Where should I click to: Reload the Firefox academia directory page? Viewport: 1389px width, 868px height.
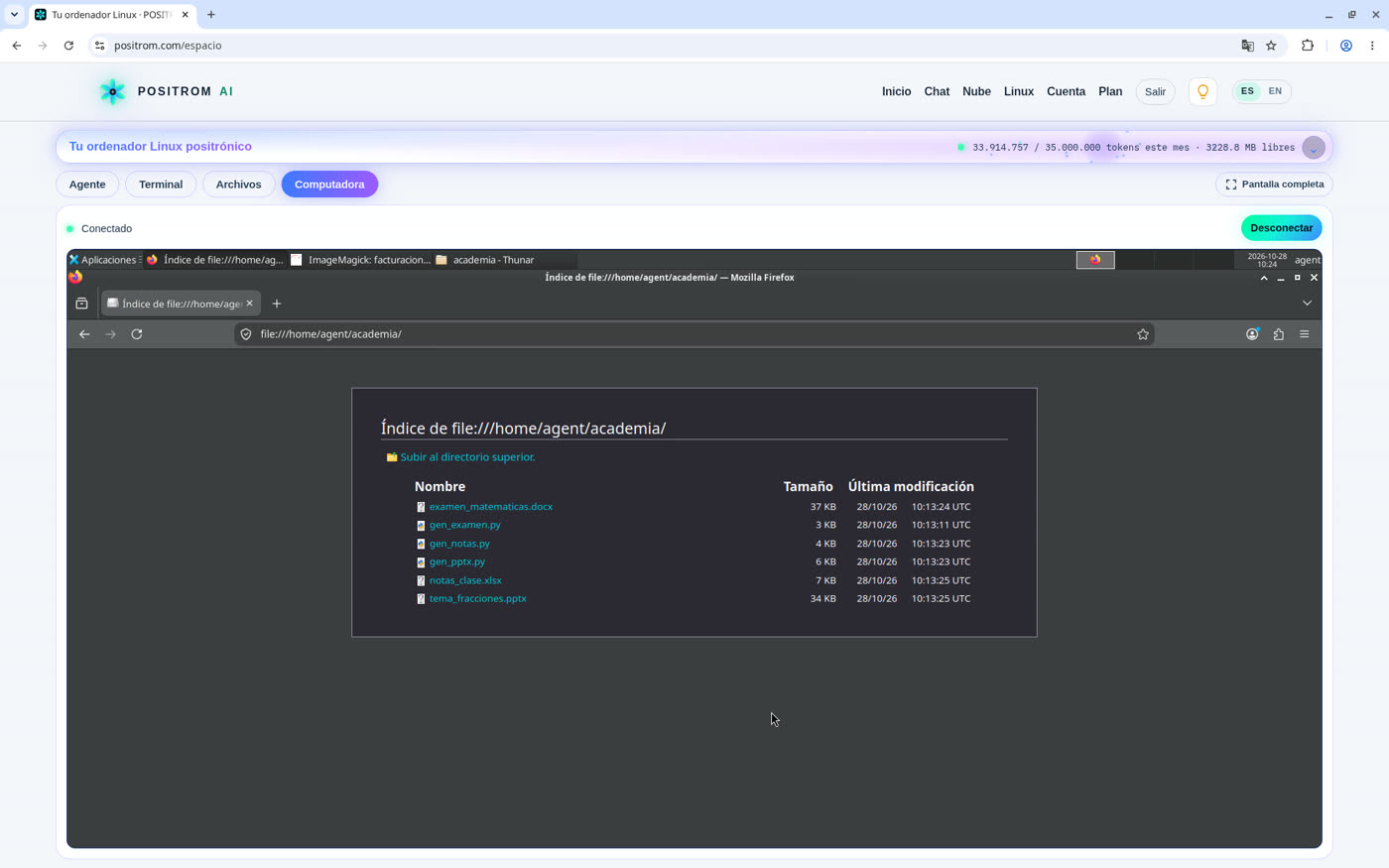click(137, 334)
